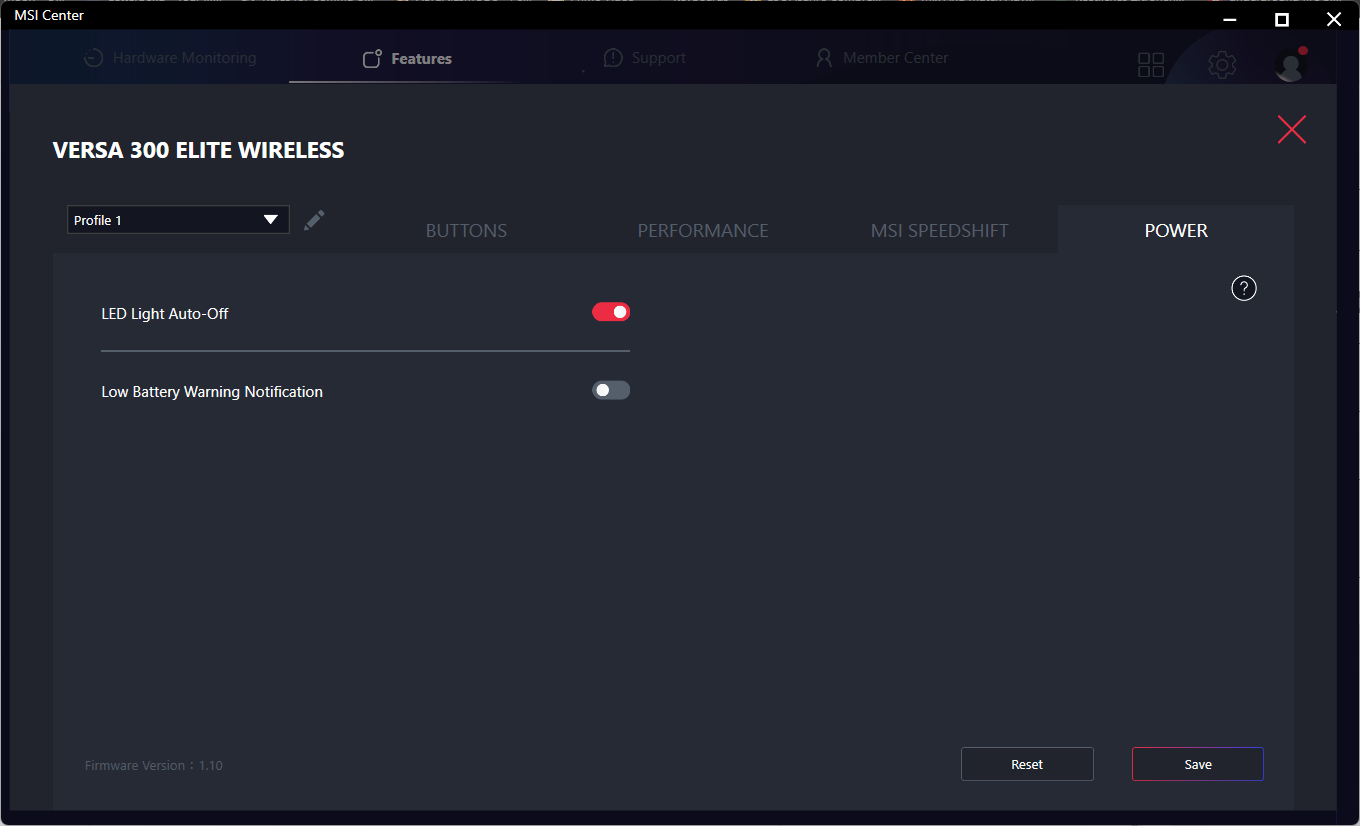Enable Low Battery Warning Notification switch
The image size is (1360, 826).
click(611, 390)
